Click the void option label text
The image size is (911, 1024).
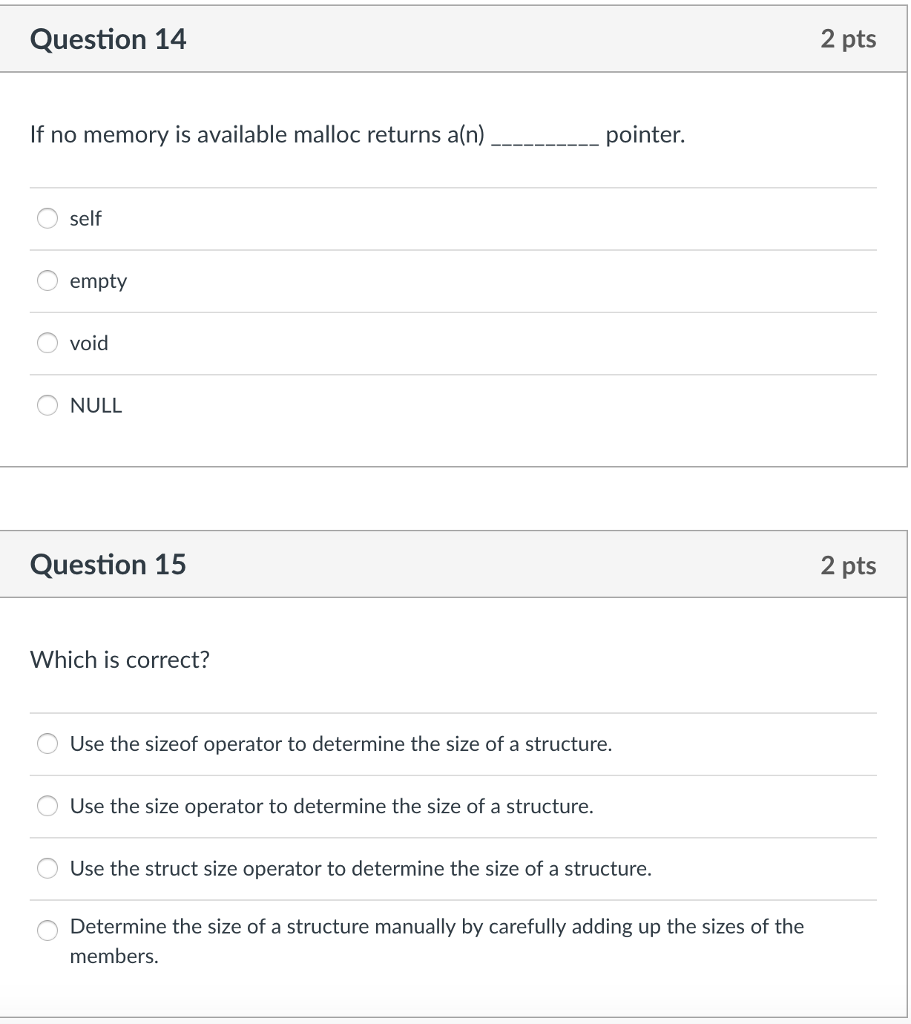tap(88, 343)
